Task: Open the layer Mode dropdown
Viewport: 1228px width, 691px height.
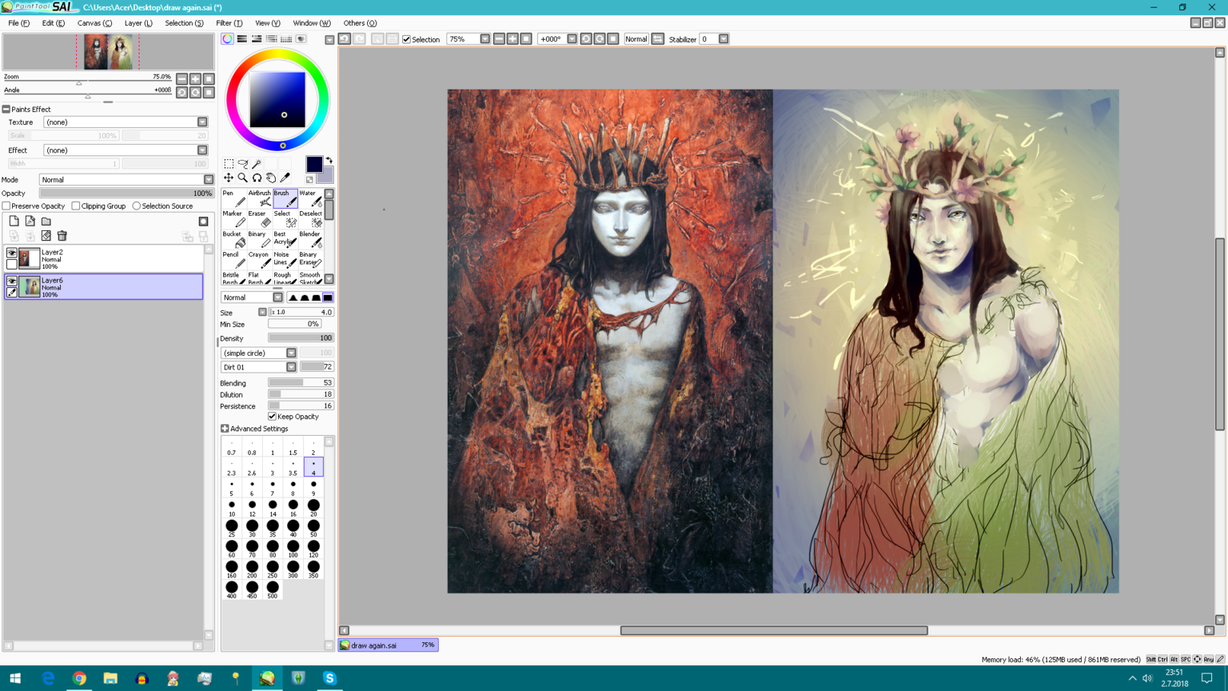Action: (208, 180)
